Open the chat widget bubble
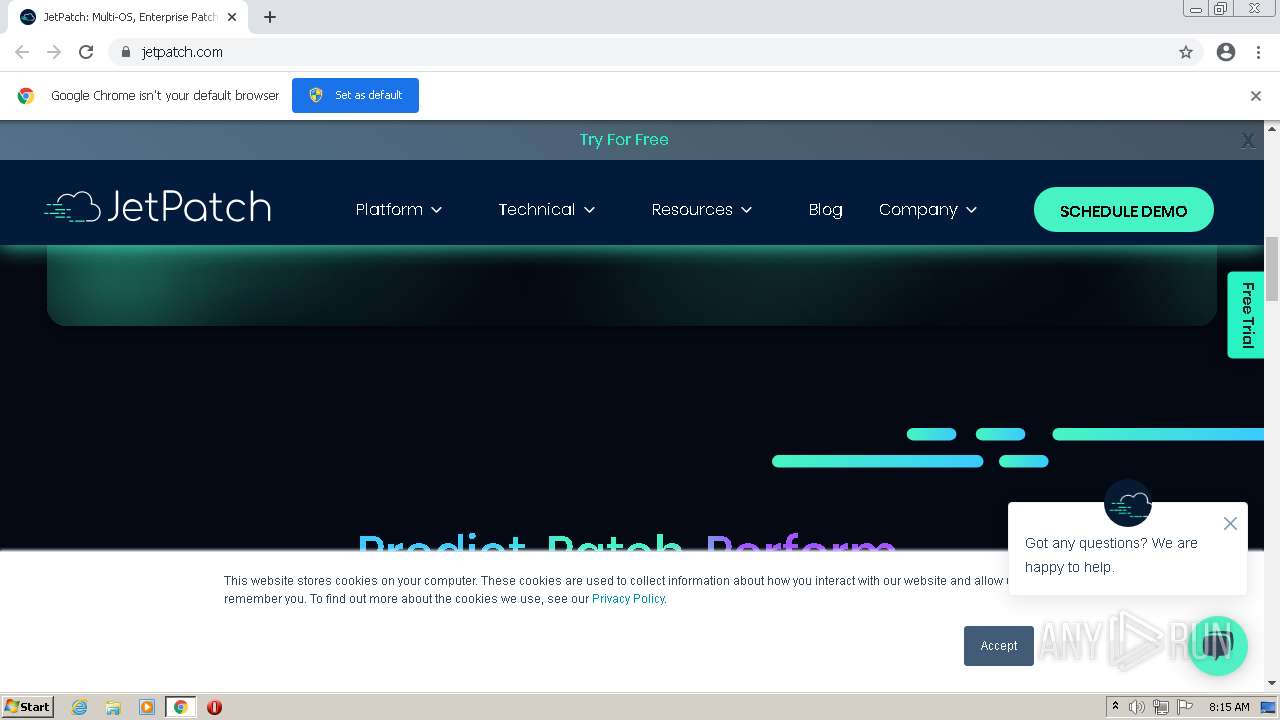The image size is (1280, 720). [1217, 646]
